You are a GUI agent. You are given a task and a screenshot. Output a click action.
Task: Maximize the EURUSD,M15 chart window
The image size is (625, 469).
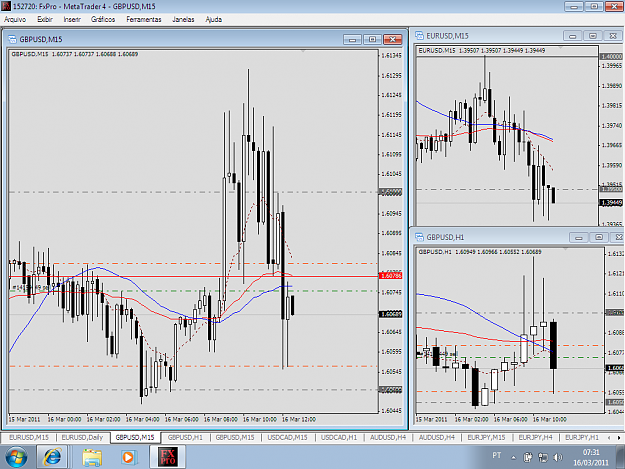593,36
